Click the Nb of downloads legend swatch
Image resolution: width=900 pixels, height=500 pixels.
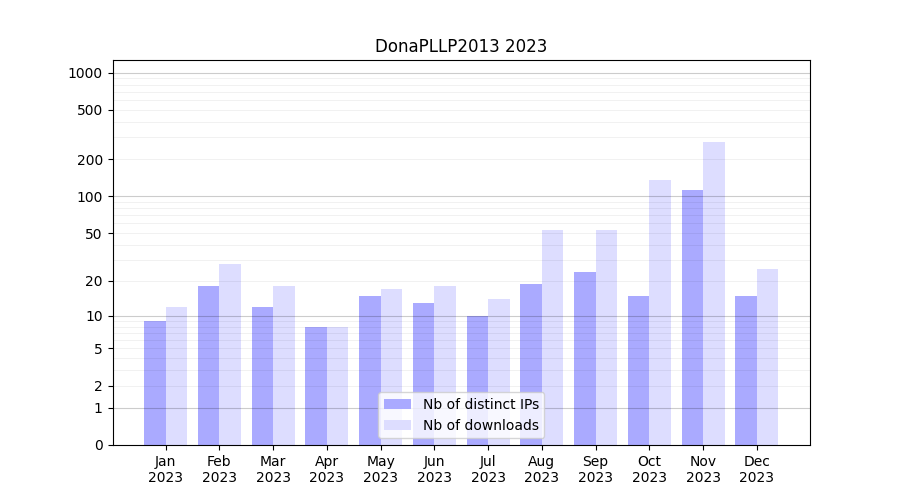tap(397, 425)
